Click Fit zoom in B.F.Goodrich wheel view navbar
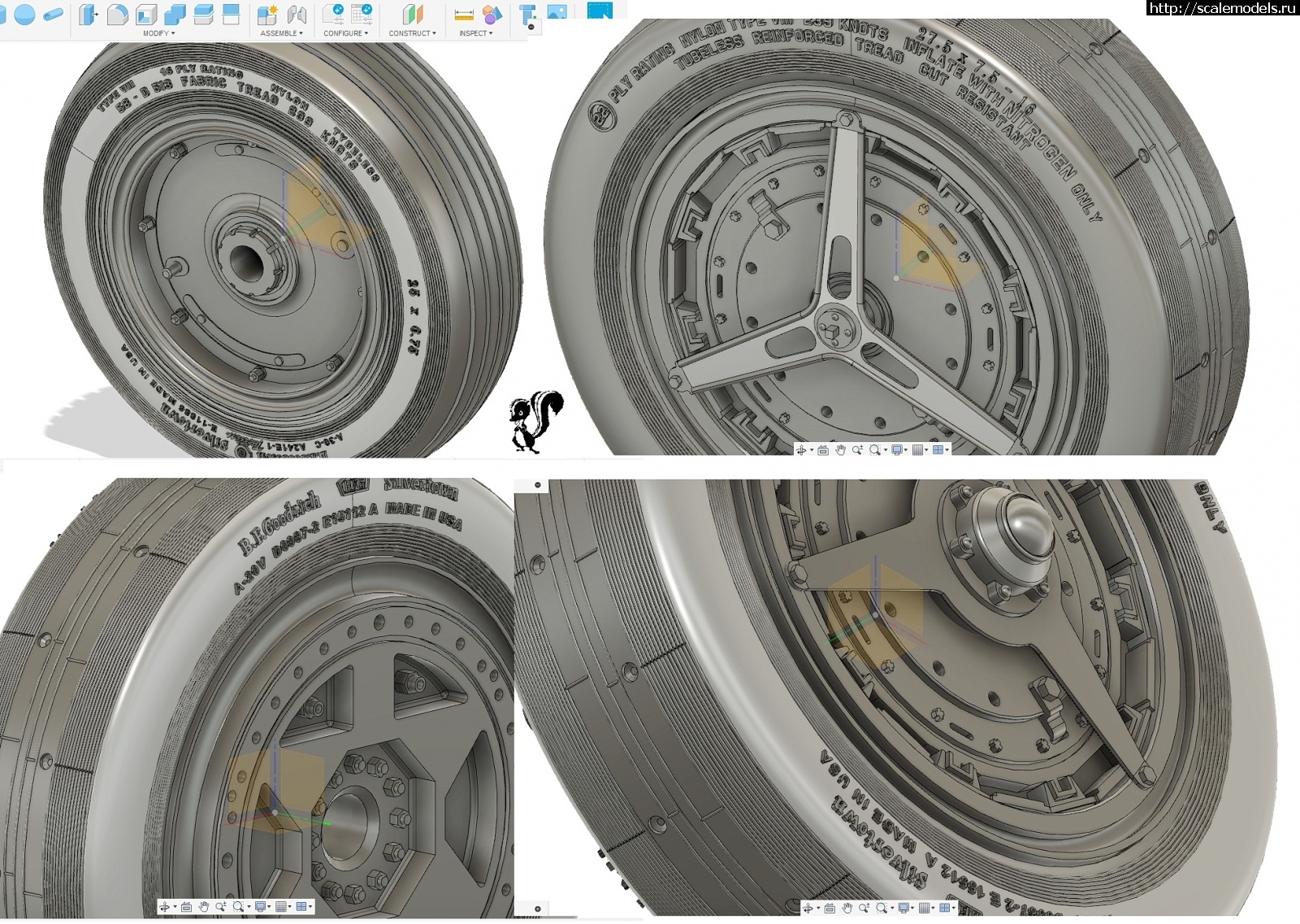 pyautogui.click(x=238, y=906)
